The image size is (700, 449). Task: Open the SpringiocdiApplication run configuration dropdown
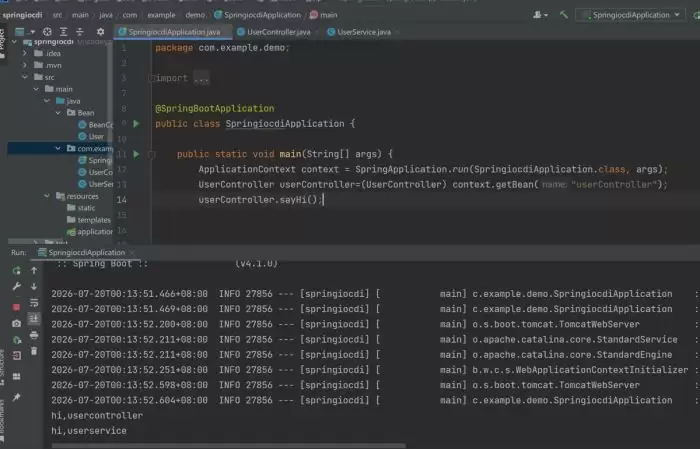(631, 15)
